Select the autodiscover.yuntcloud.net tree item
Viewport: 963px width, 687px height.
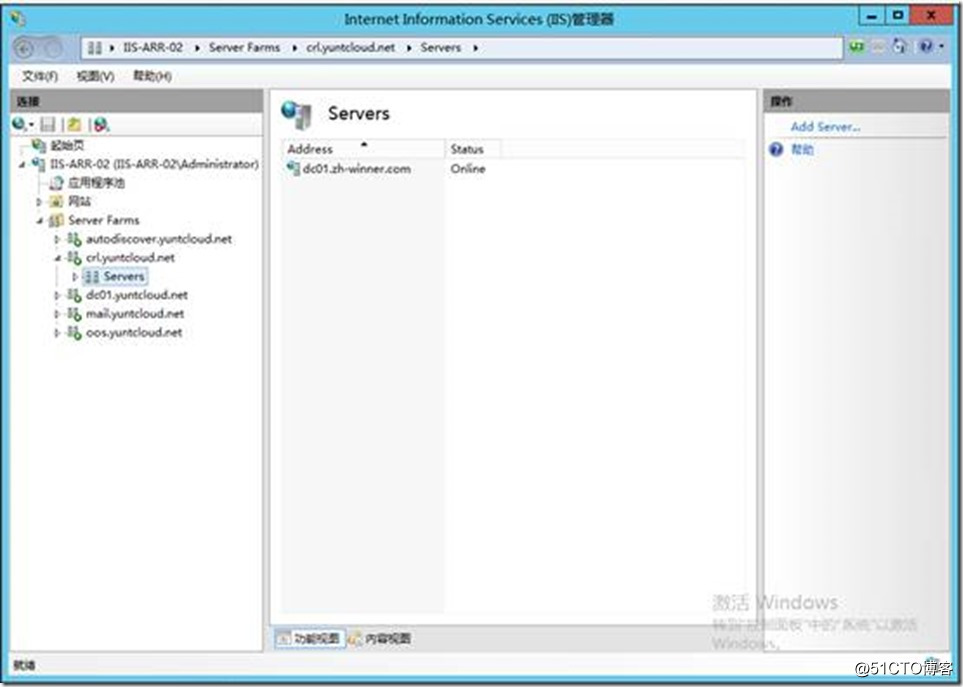(x=159, y=239)
